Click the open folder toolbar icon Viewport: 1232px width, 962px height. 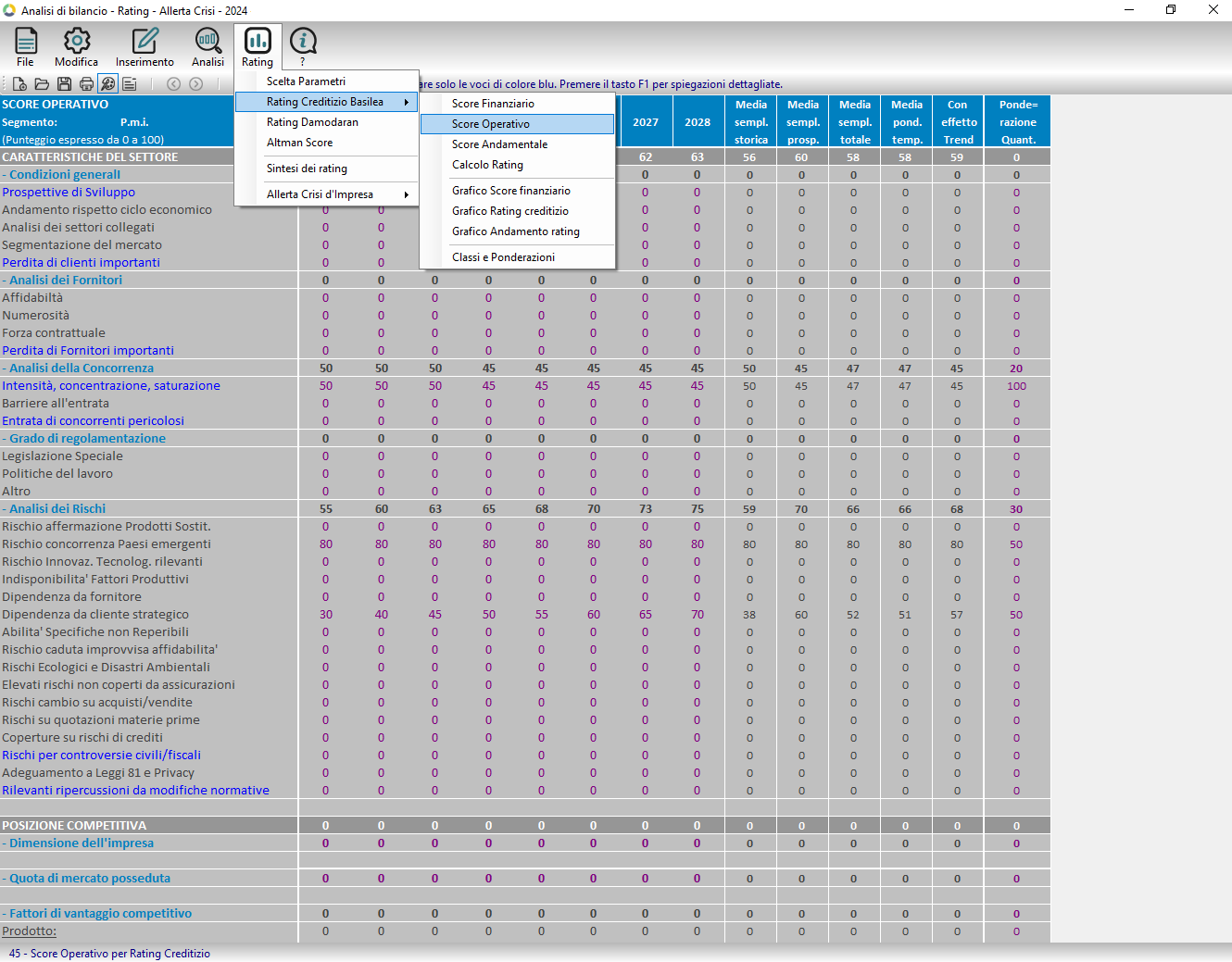pyautogui.click(x=42, y=84)
